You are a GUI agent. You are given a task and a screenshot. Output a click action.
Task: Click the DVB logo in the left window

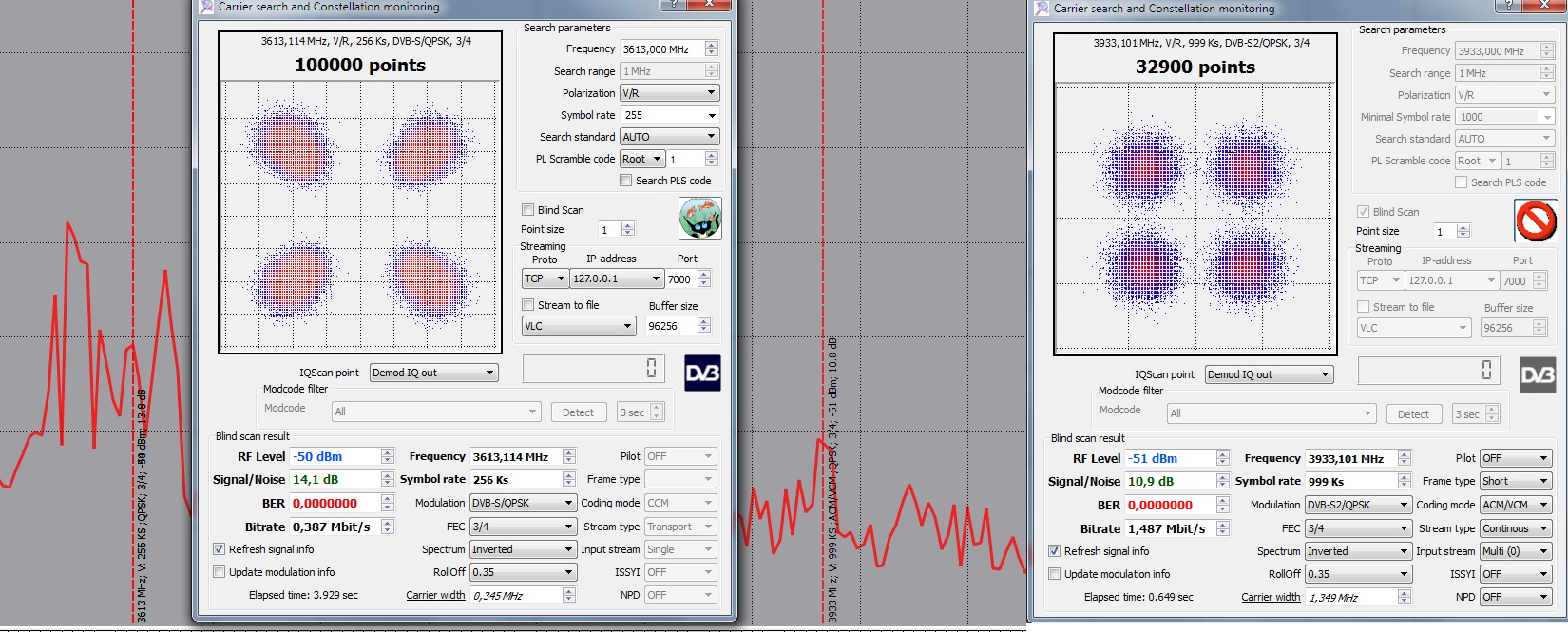pos(702,373)
